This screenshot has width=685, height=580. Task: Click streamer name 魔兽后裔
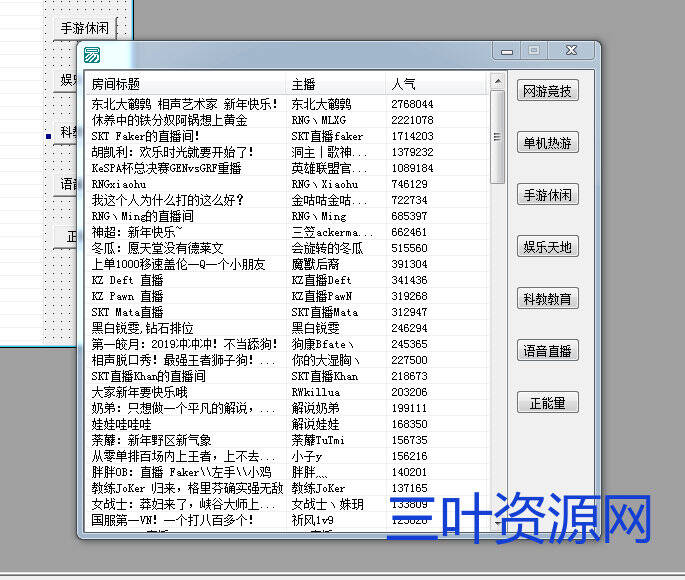point(315,264)
